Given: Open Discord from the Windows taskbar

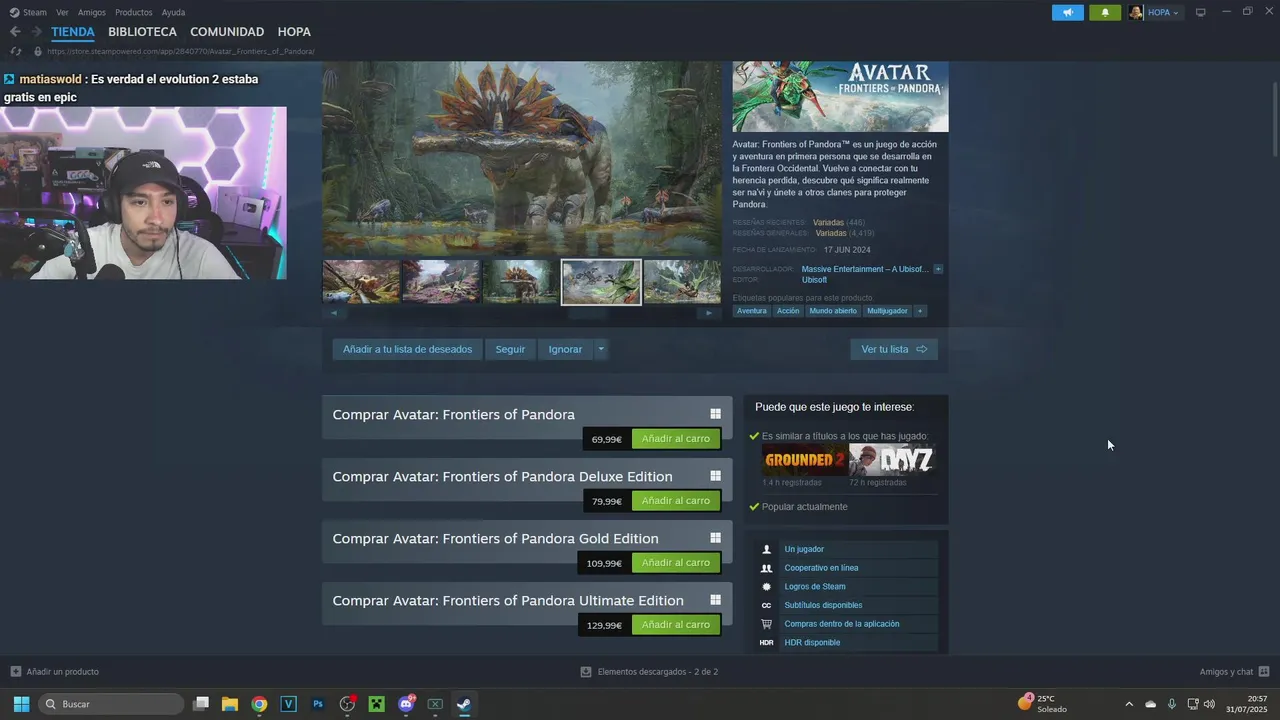Looking at the screenshot, I should point(406,704).
